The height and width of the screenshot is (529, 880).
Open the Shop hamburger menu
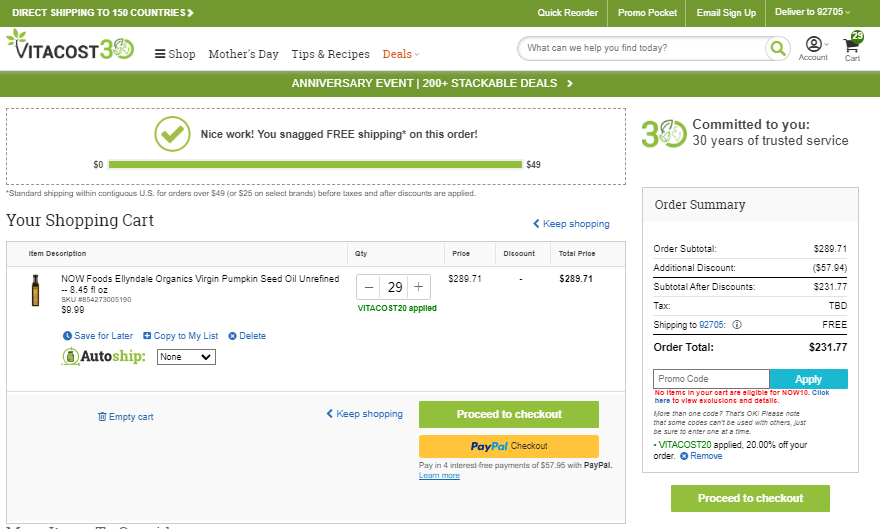(x=175, y=54)
